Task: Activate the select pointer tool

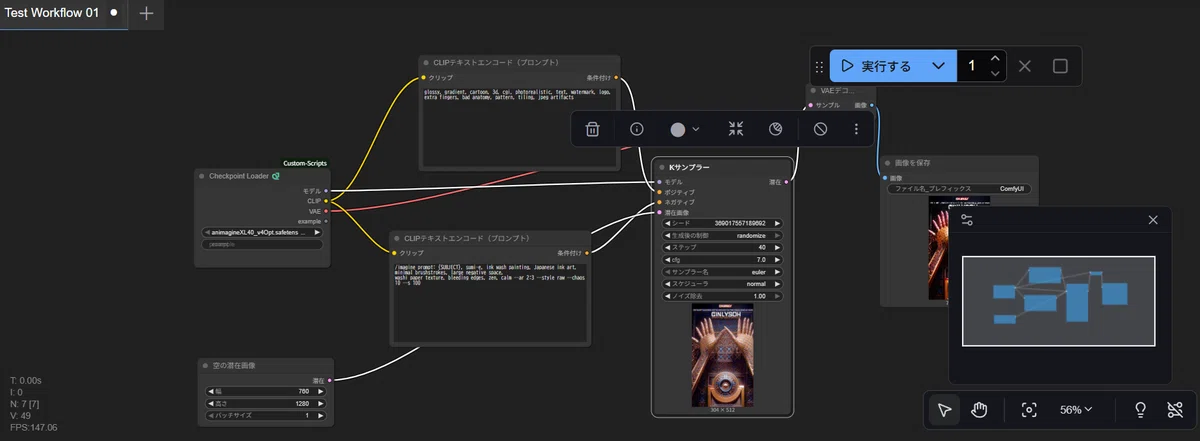Action: tap(944, 410)
